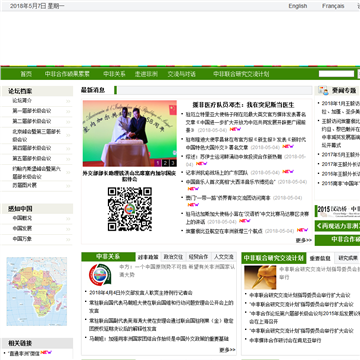This screenshot has width=360, height=360.
Task: Open the 再现活力非洲 green banner
Action: point(337,226)
